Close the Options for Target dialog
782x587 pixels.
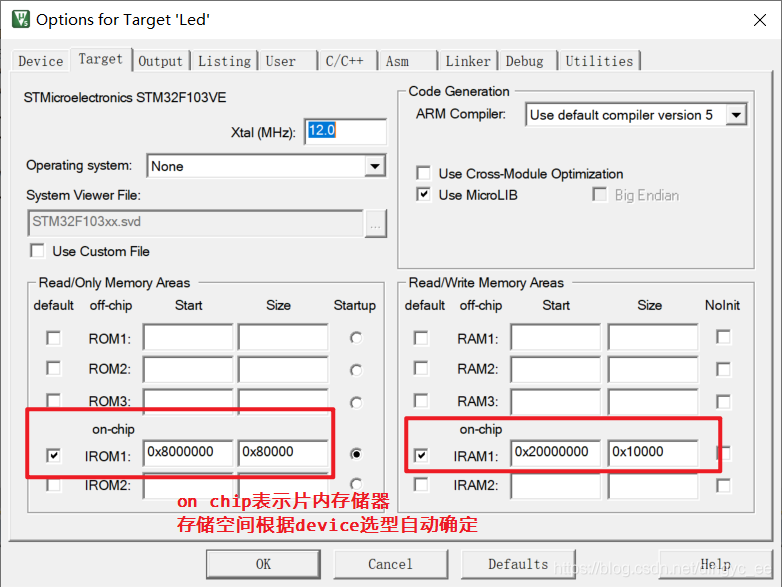(760, 20)
